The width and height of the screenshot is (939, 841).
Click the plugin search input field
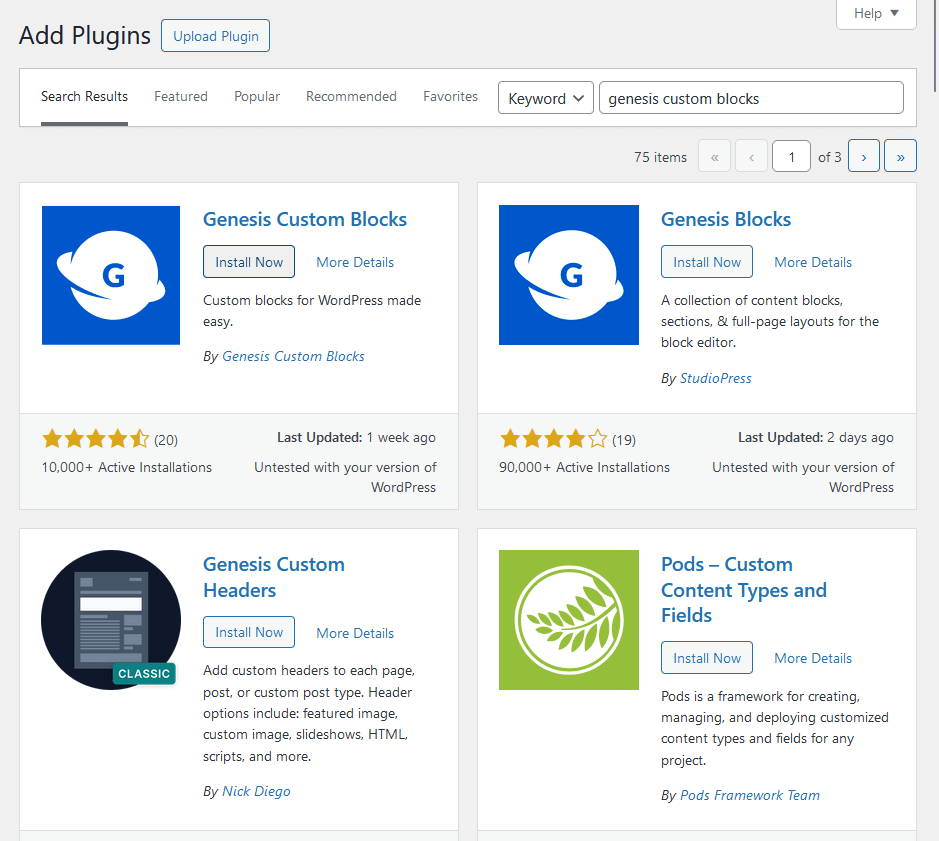click(751, 98)
